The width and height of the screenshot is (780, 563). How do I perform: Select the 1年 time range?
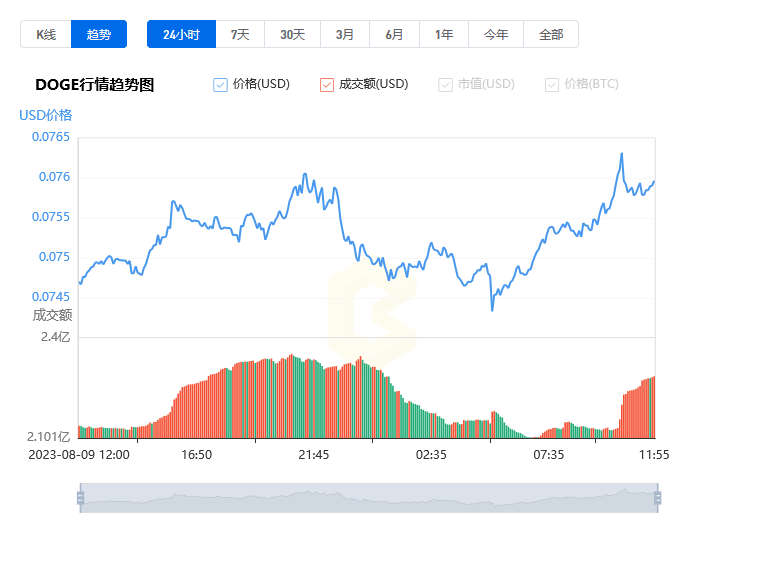click(x=444, y=34)
